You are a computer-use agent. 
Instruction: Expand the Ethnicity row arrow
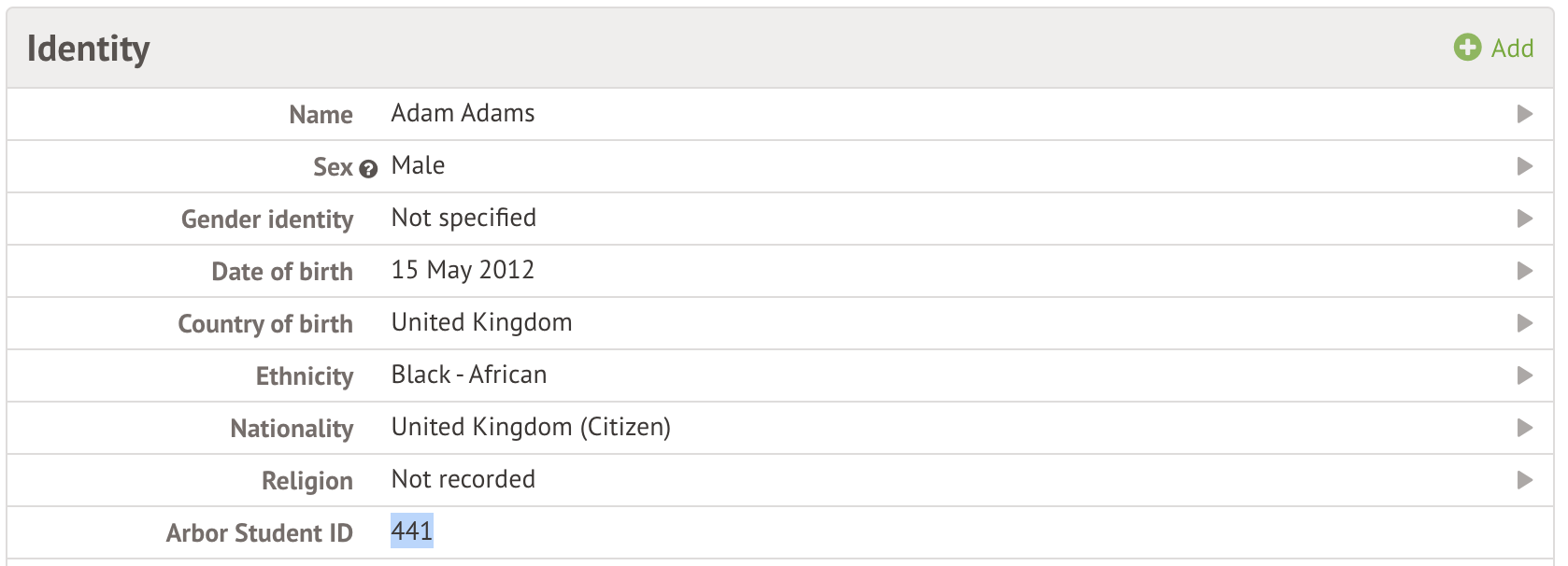tap(1525, 375)
